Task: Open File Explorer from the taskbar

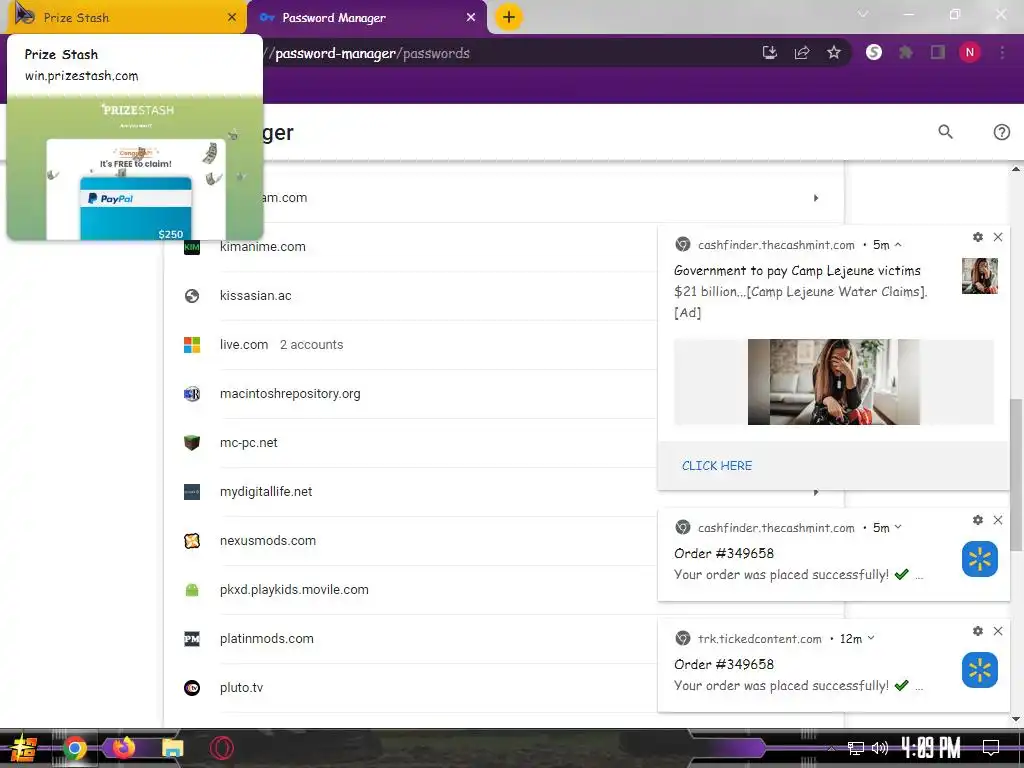Action: 172,748
